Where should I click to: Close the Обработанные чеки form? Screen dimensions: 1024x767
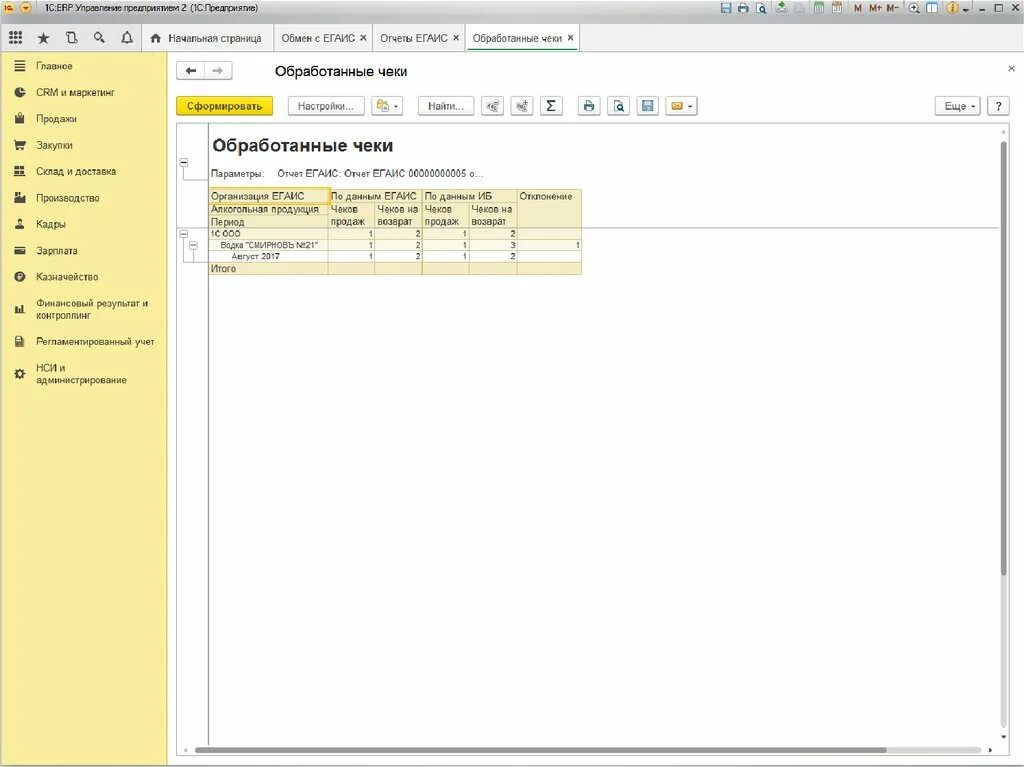click(x=1011, y=69)
